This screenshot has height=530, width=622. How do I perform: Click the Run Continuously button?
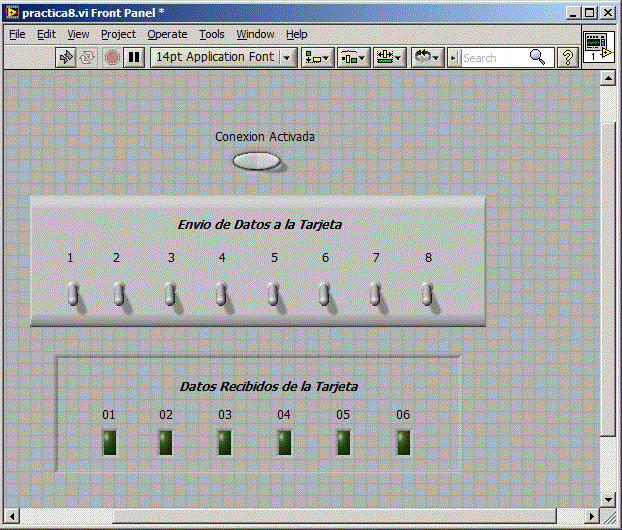pos(87,58)
